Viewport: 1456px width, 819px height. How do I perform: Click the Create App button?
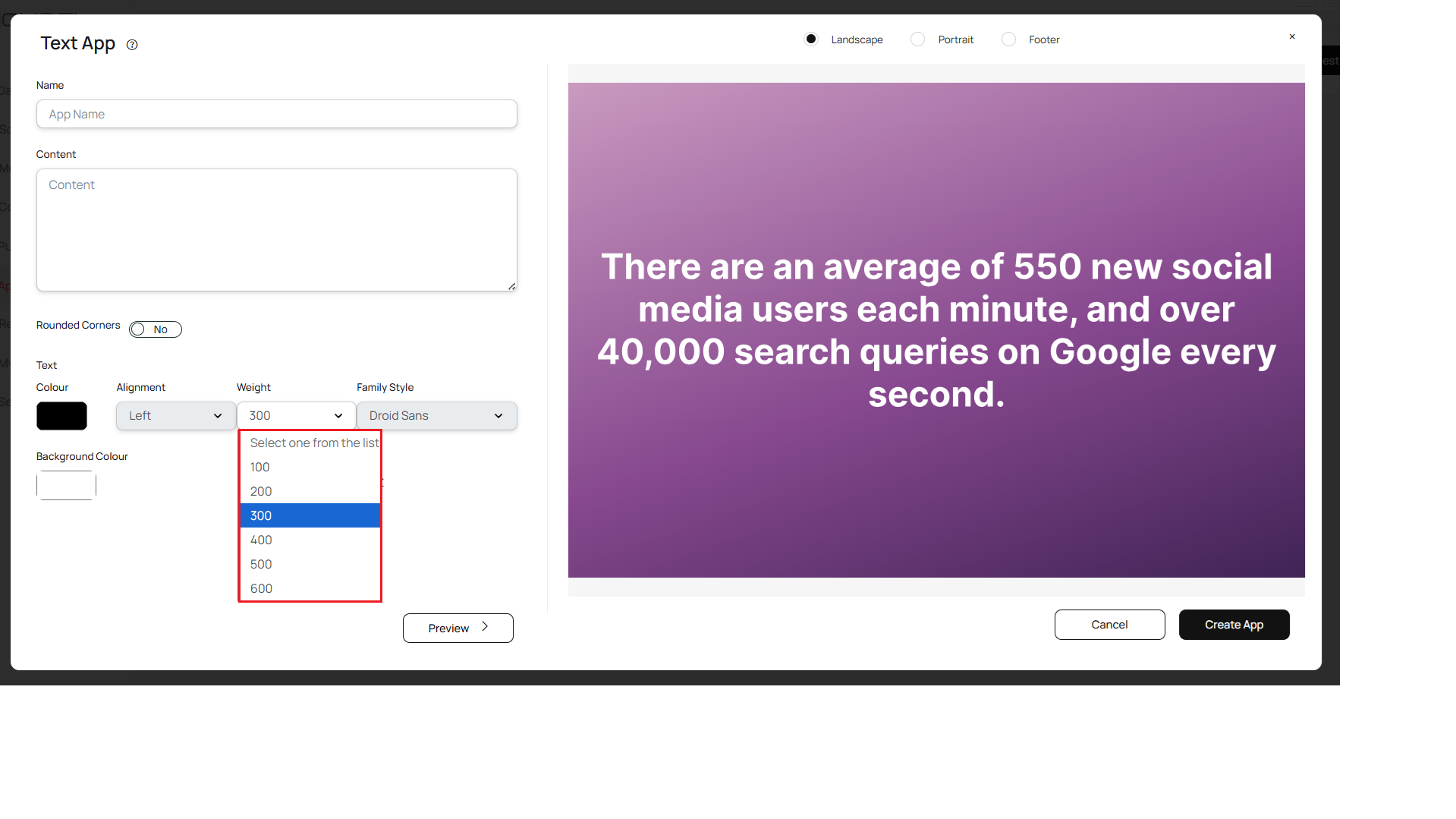1233,624
